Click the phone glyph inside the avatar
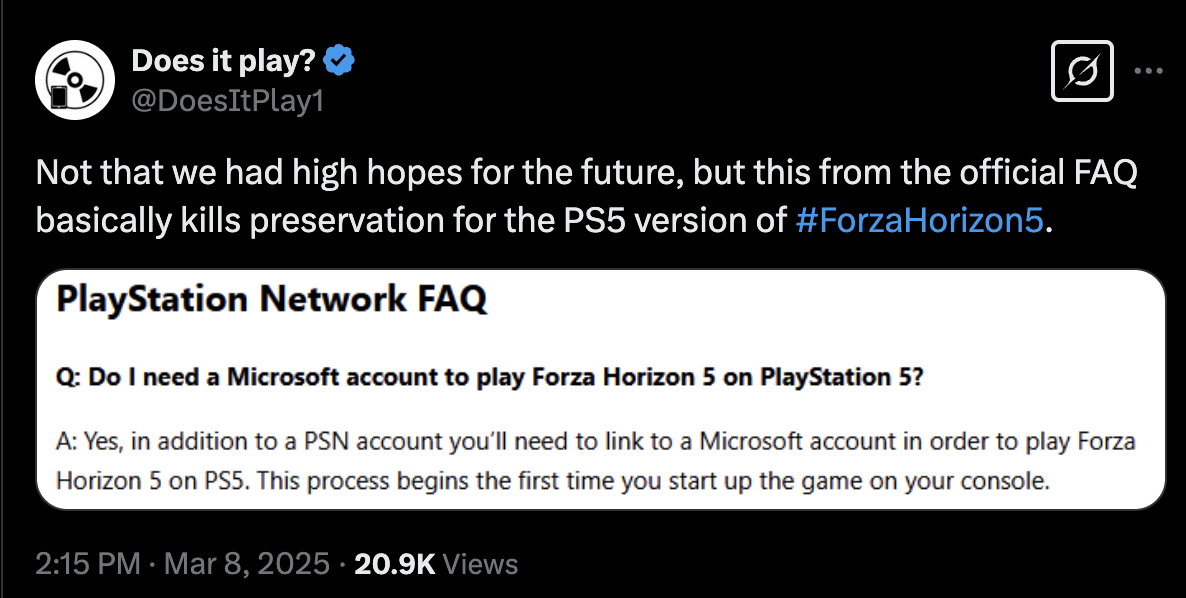The width and height of the screenshot is (1186, 598). [58, 98]
